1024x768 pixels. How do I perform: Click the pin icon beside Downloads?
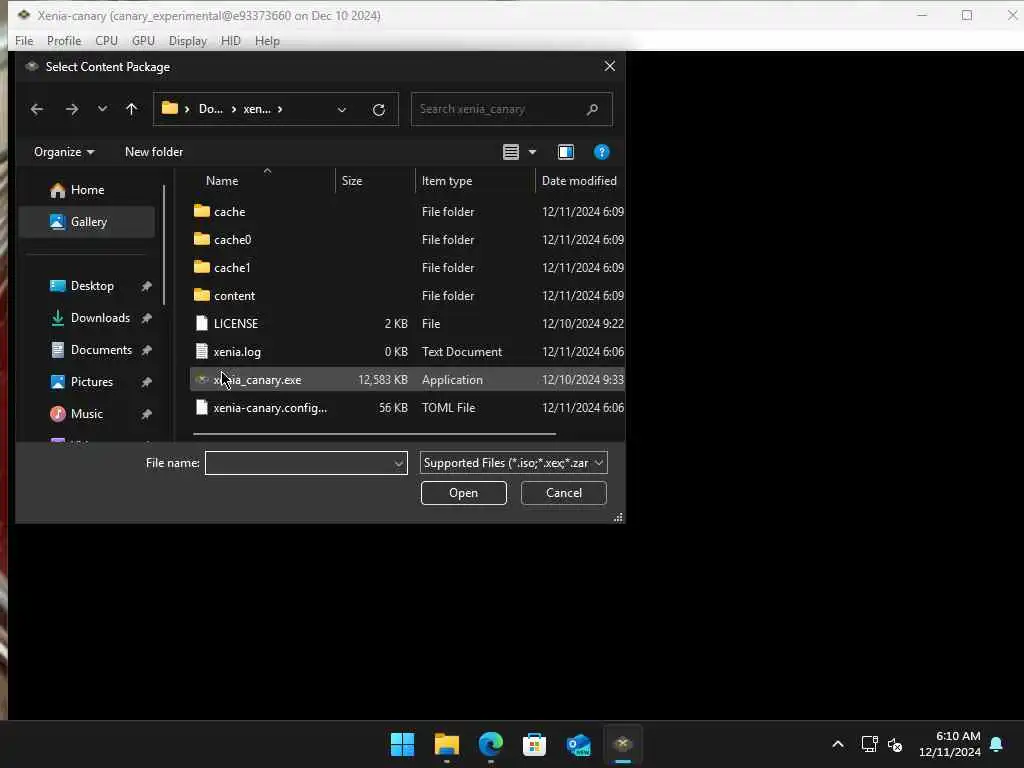[x=146, y=318]
